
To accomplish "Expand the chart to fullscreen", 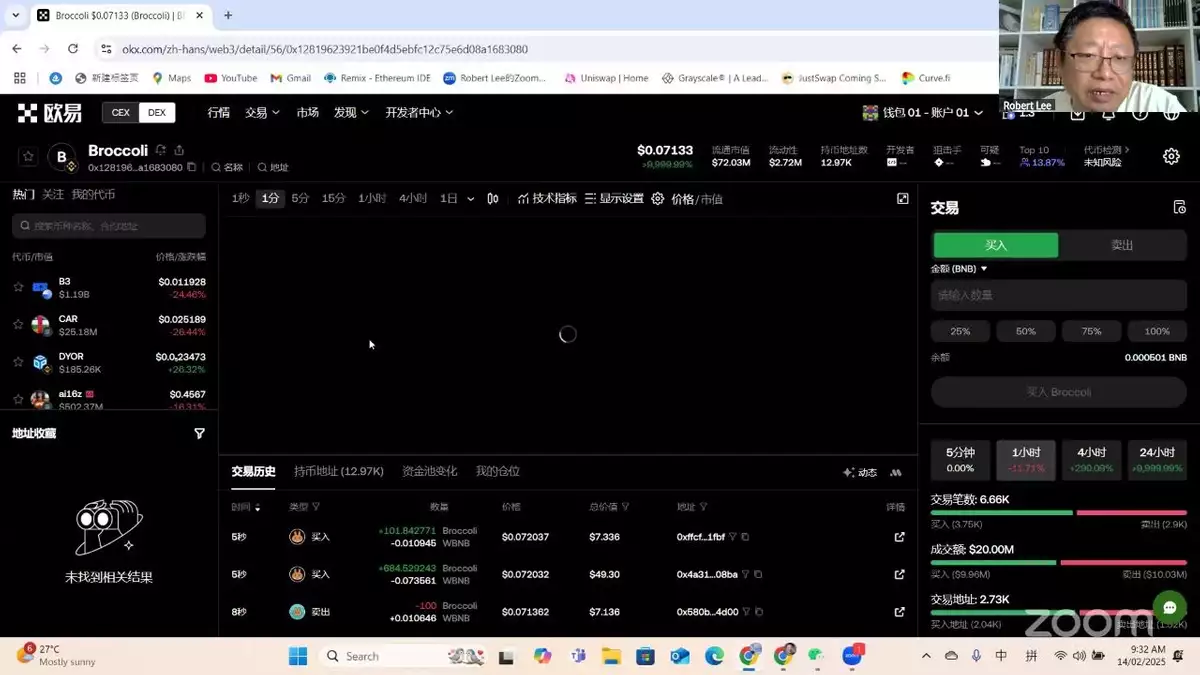I will click(x=903, y=199).
